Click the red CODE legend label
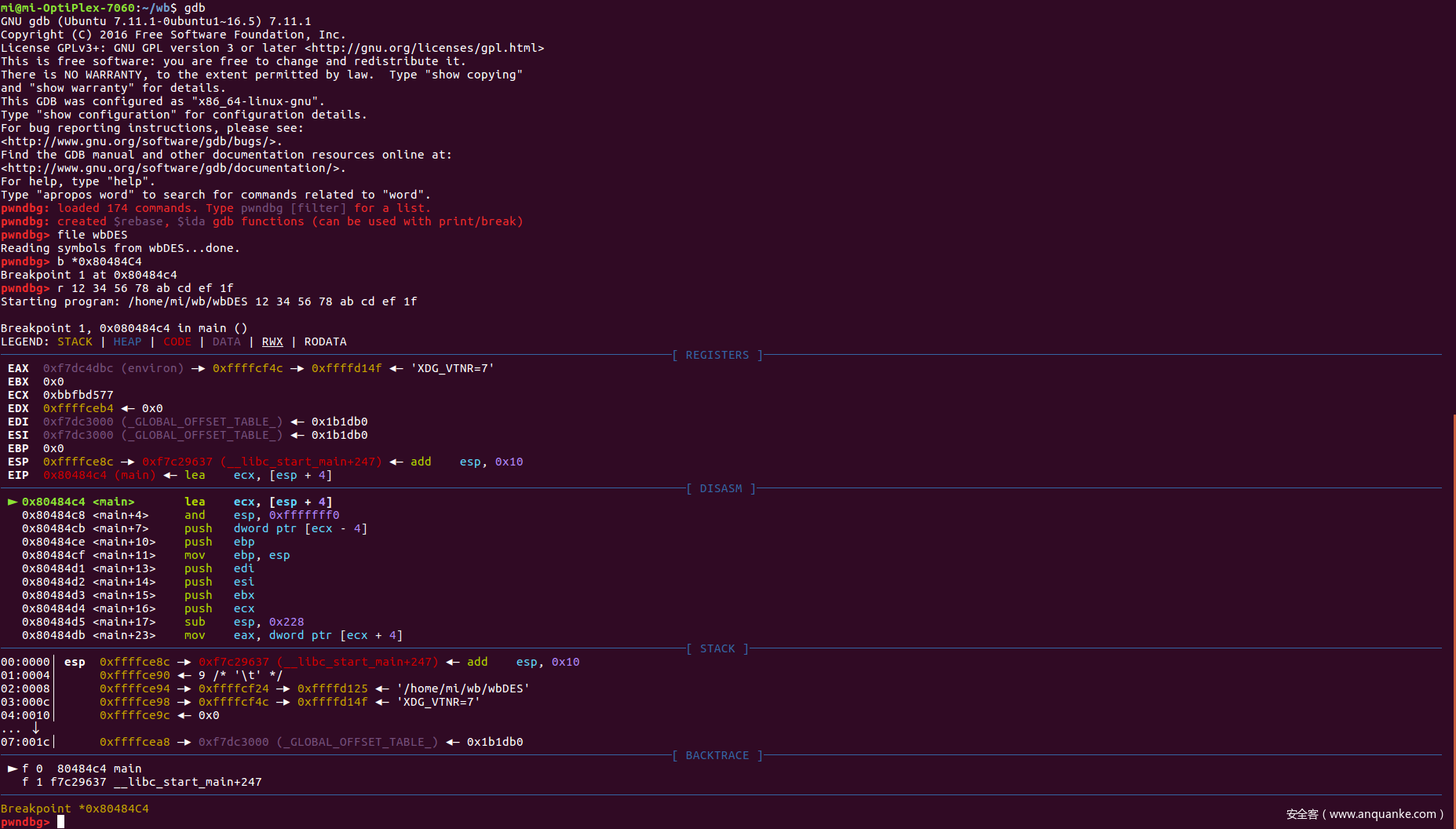Image resolution: width=1456 pixels, height=829 pixels. point(177,341)
